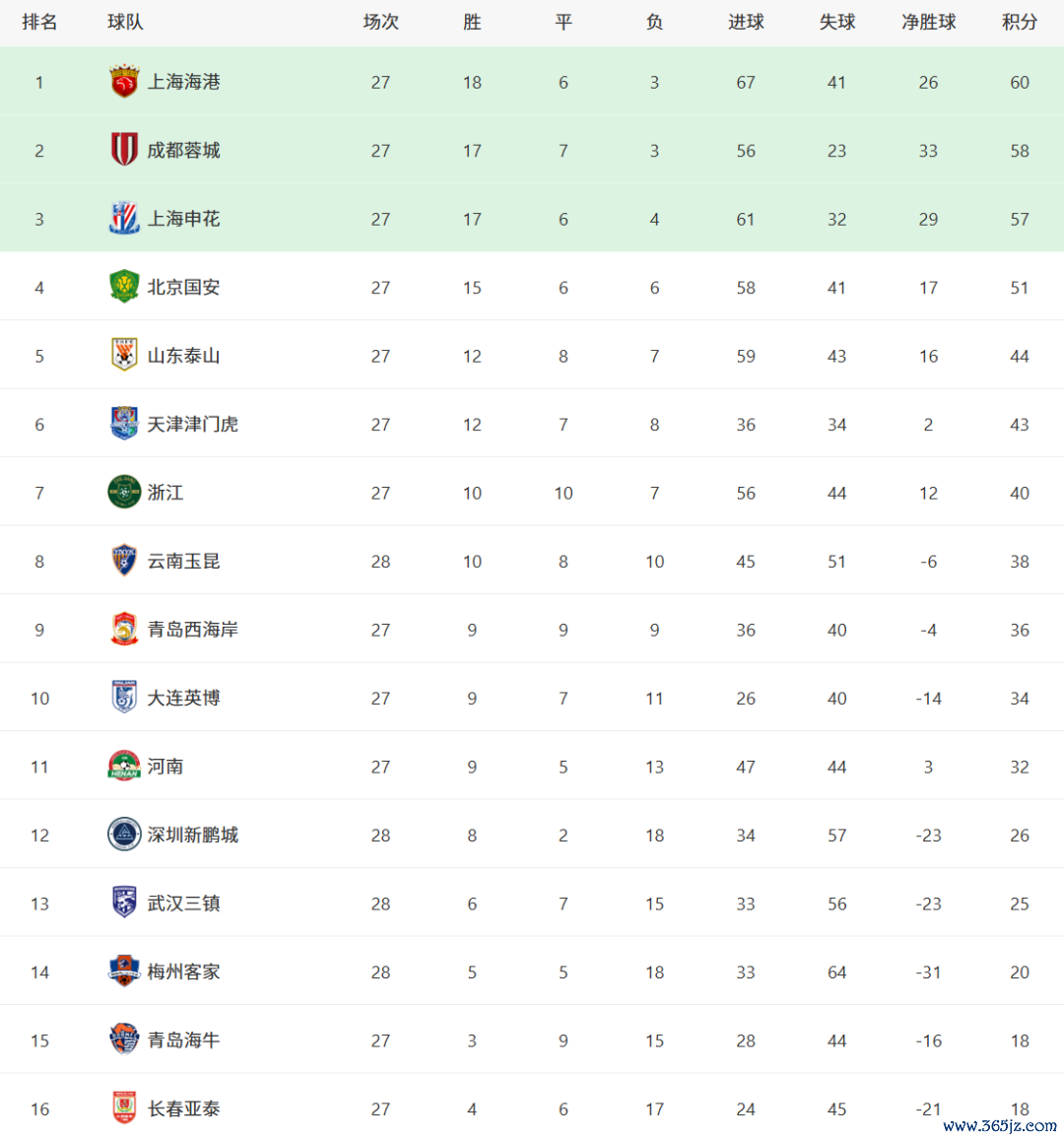Open the 武汉三镇 team name link

(x=183, y=904)
